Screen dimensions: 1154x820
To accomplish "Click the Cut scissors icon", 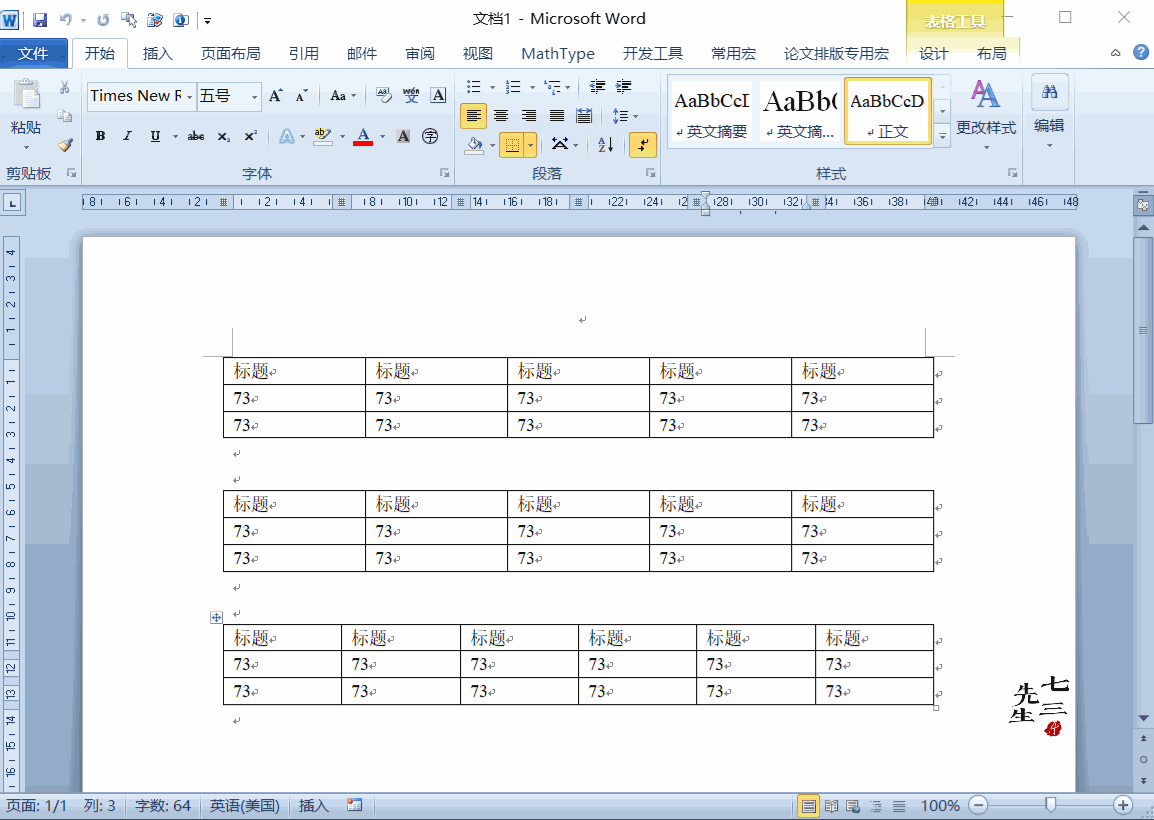I will coord(65,88).
